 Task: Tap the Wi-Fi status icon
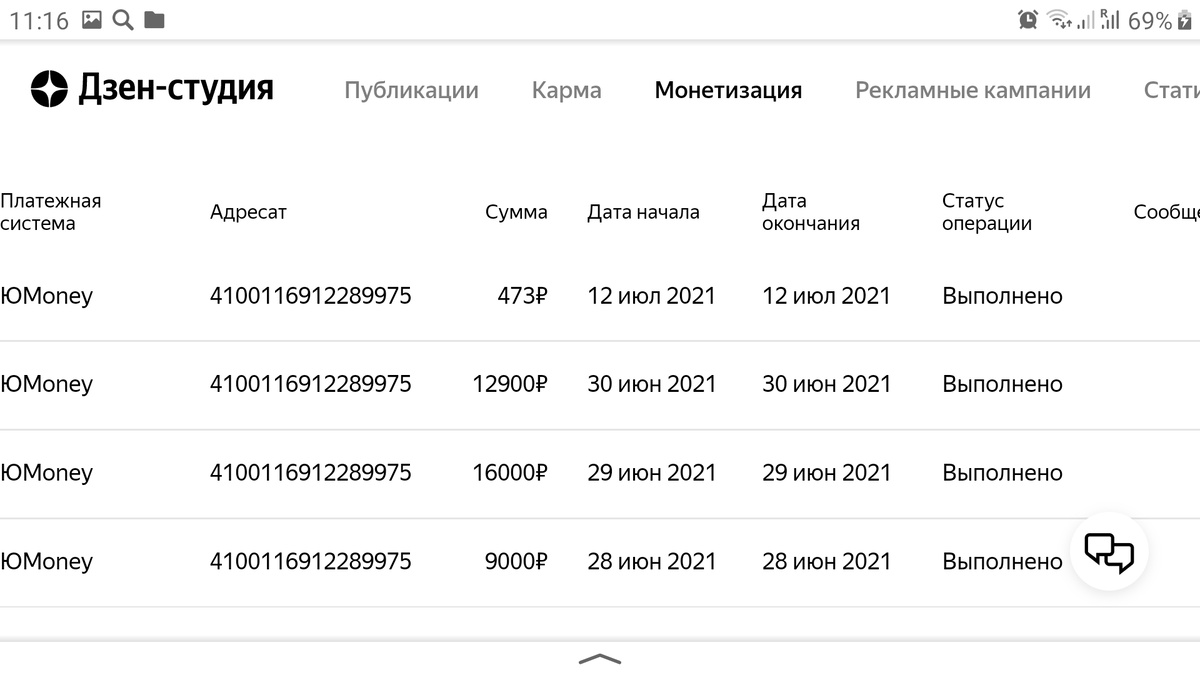[x=1058, y=19]
